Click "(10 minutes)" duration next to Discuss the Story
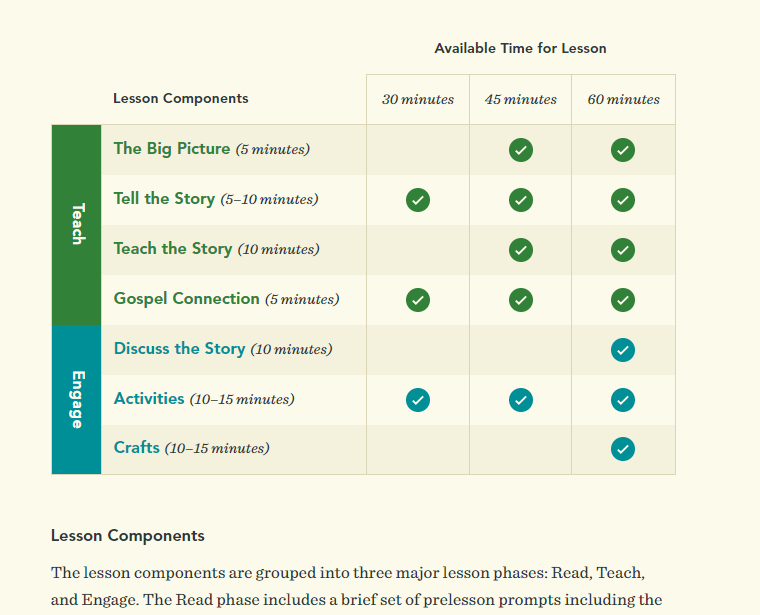Viewport: 760px width, 615px height. coord(291,349)
